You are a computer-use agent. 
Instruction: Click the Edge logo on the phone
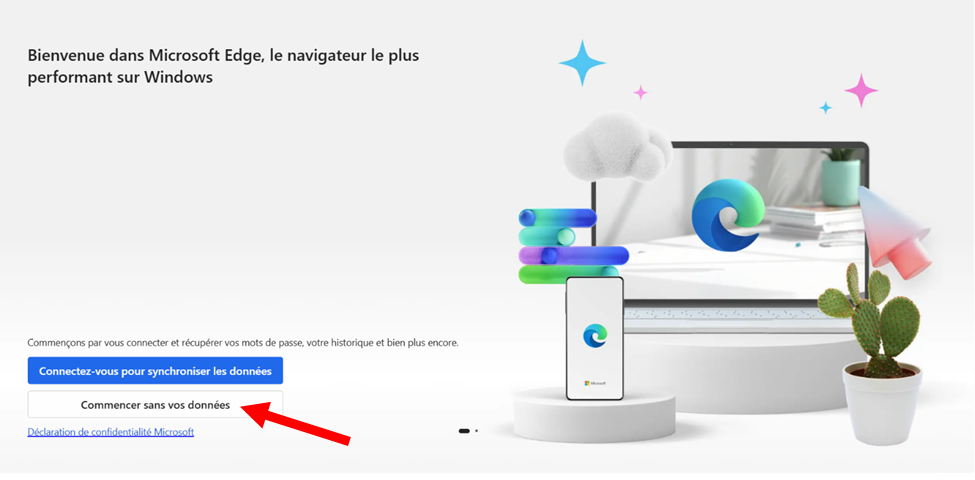tap(594, 335)
